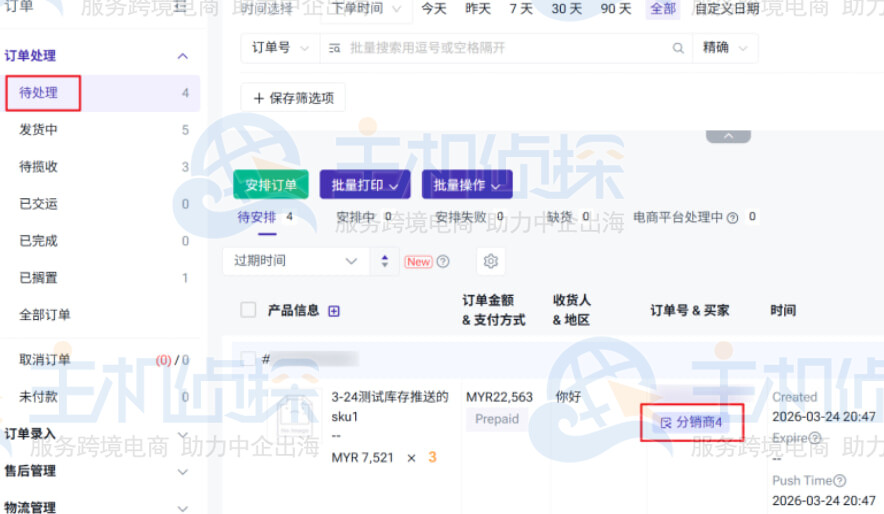The image size is (884, 514).
Task: Click the order number search input field
Action: pyautogui.click(x=505, y=48)
